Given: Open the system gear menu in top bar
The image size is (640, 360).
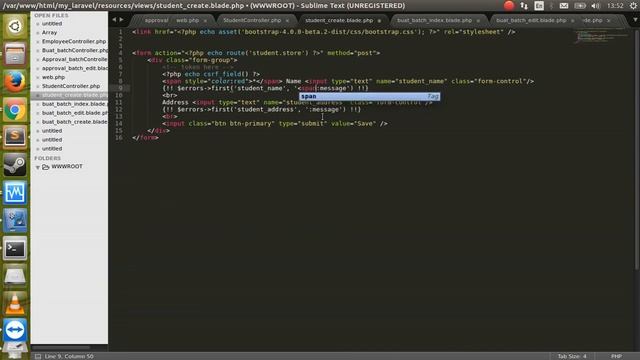Looking at the screenshot, I should pos(633,6).
